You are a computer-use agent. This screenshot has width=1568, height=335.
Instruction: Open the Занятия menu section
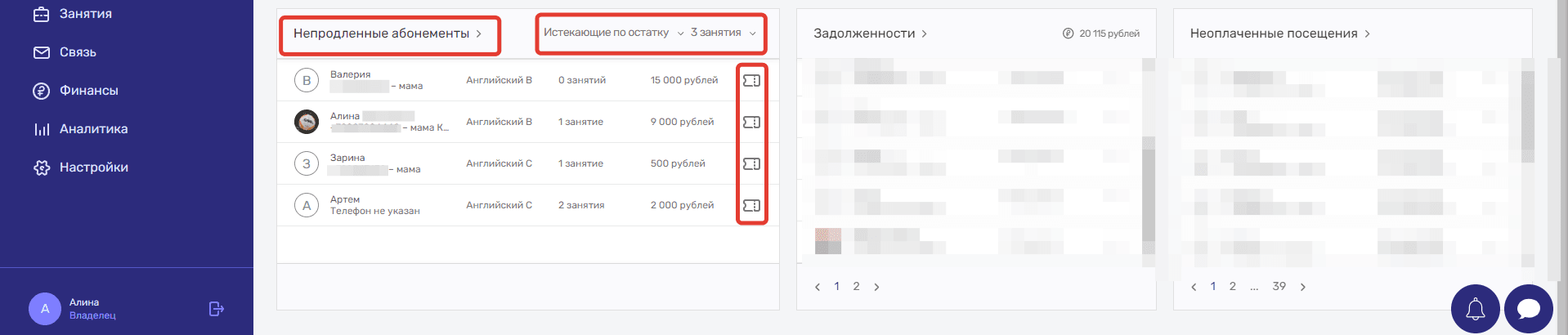coord(85,14)
